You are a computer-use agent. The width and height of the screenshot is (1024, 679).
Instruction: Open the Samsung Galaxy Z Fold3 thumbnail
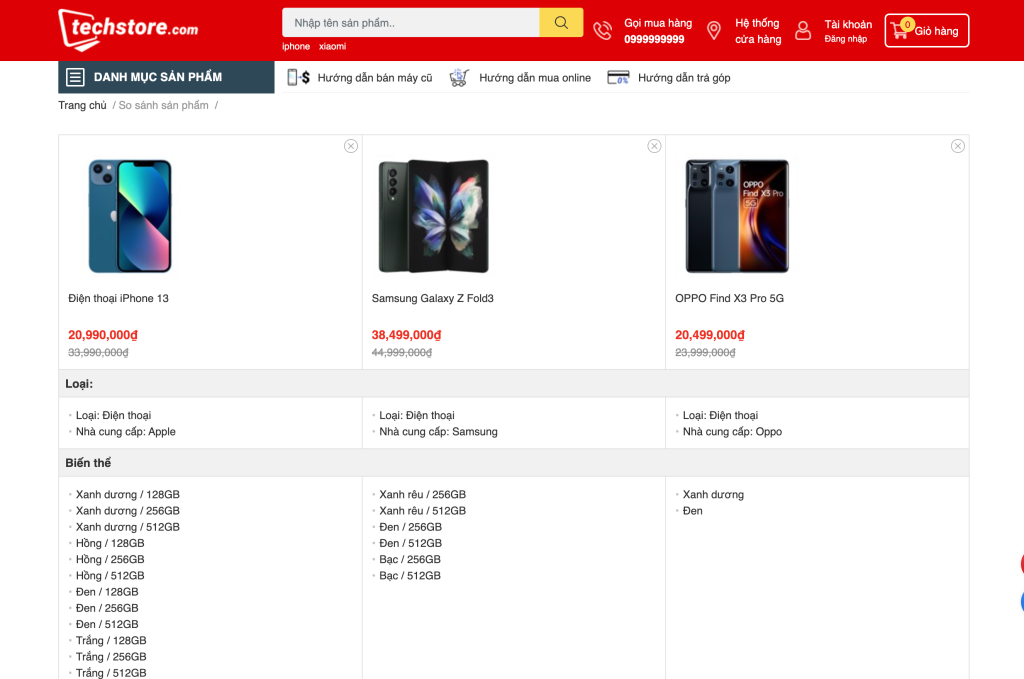coord(433,216)
